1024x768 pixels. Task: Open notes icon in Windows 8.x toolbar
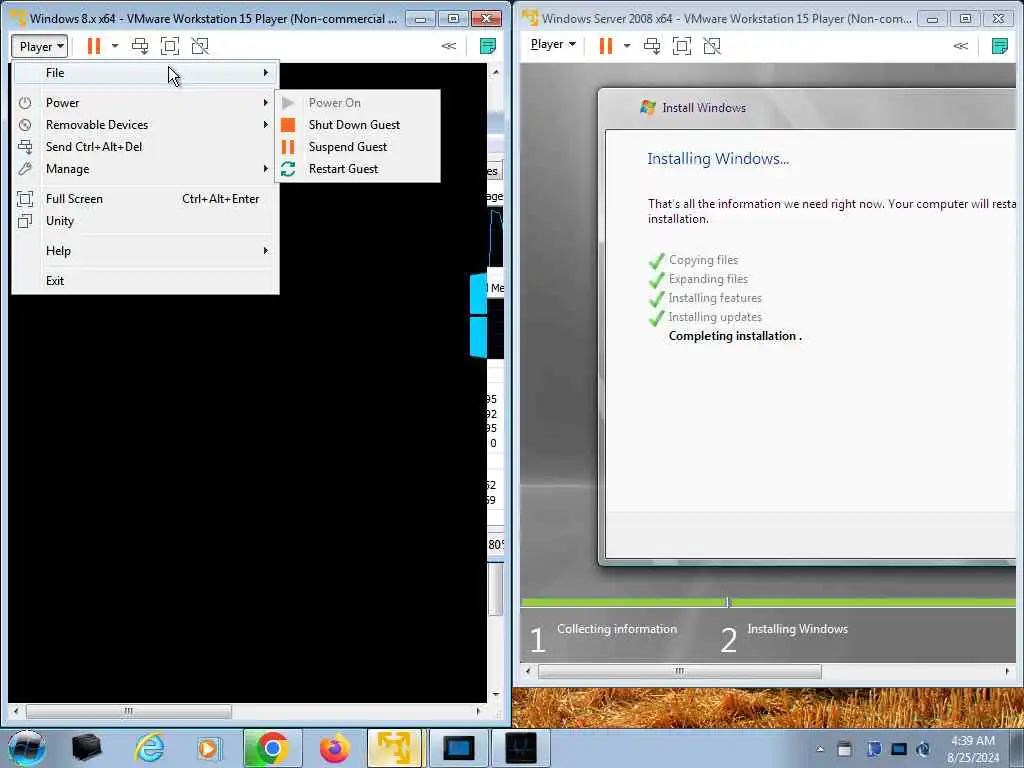488,46
